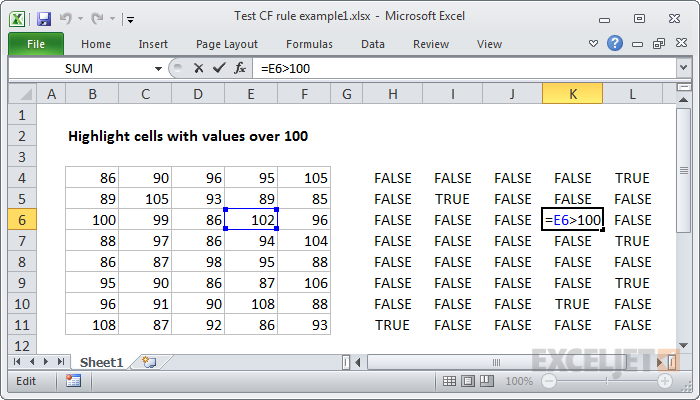The width and height of the screenshot is (700, 400).
Task: Select the Sheet1 tab
Action: [x=101, y=362]
